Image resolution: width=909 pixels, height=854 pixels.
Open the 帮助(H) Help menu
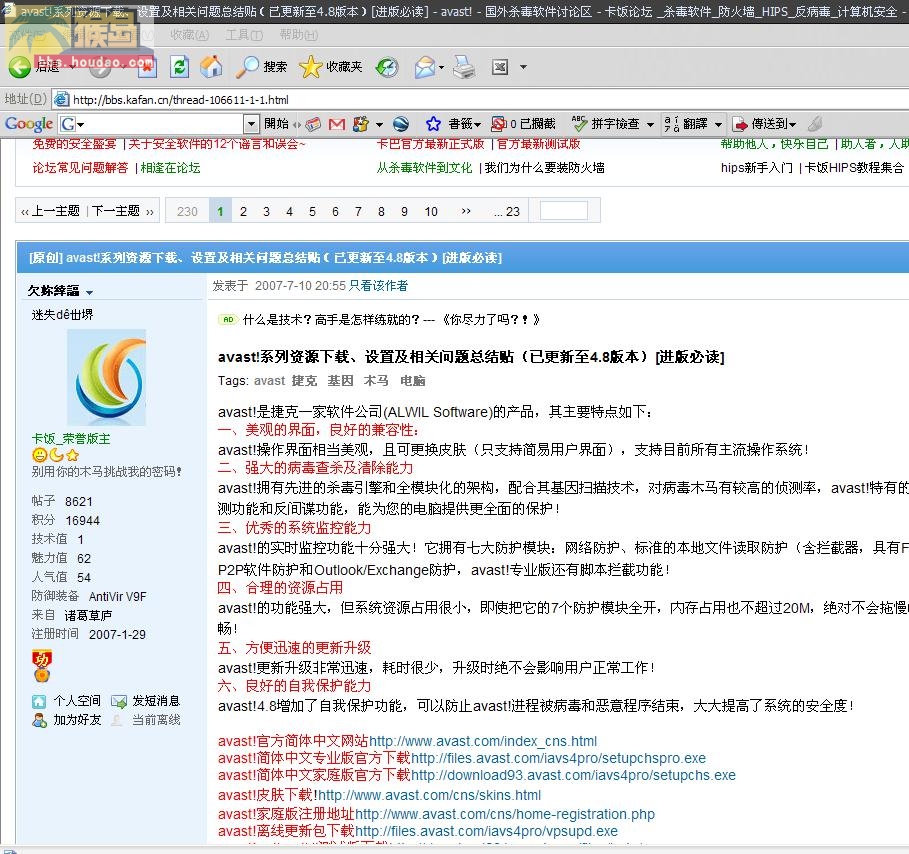299,35
